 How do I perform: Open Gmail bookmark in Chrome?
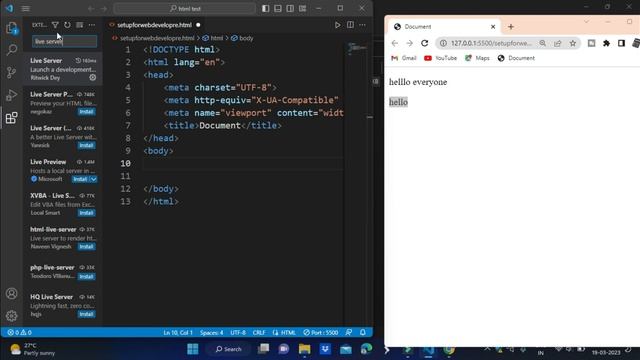tap(404, 58)
